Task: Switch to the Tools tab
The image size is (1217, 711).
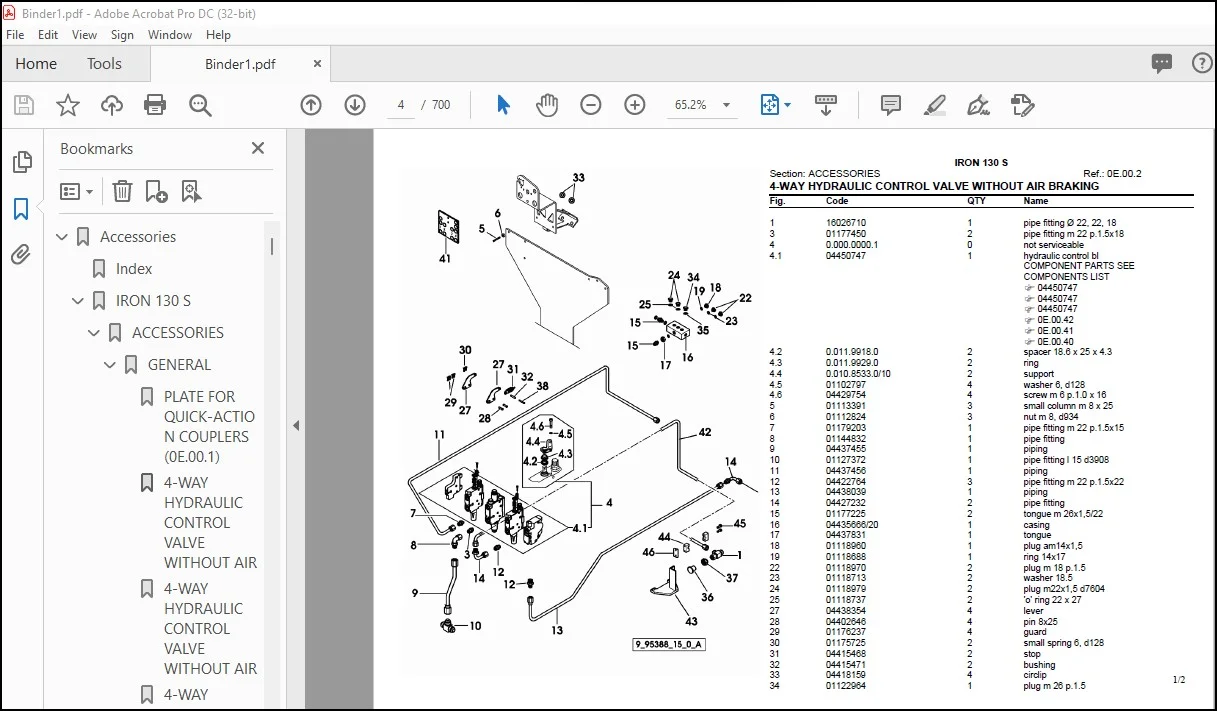Action: [x=104, y=63]
